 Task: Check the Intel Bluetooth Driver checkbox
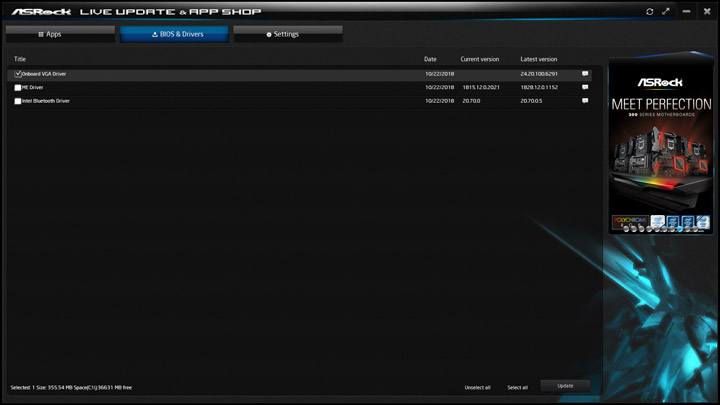pyautogui.click(x=18, y=101)
